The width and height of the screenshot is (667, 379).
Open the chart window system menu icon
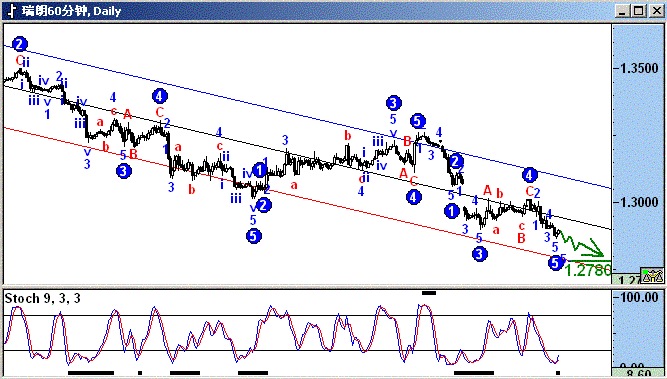pos(11,11)
